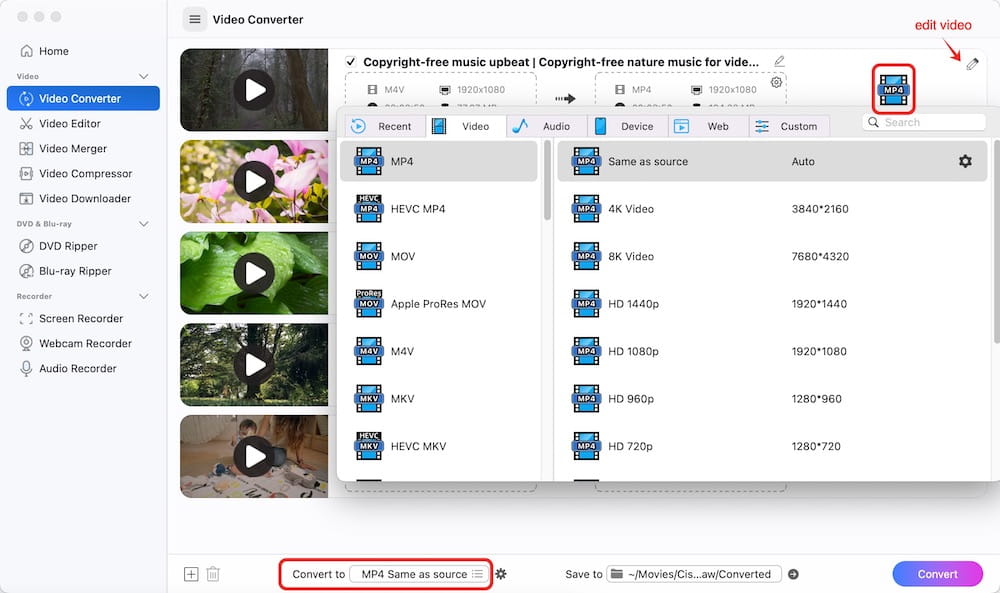The width and height of the screenshot is (1000, 593).
Task: Open the output folder with the arrow icon
Action: pos(793,574)
